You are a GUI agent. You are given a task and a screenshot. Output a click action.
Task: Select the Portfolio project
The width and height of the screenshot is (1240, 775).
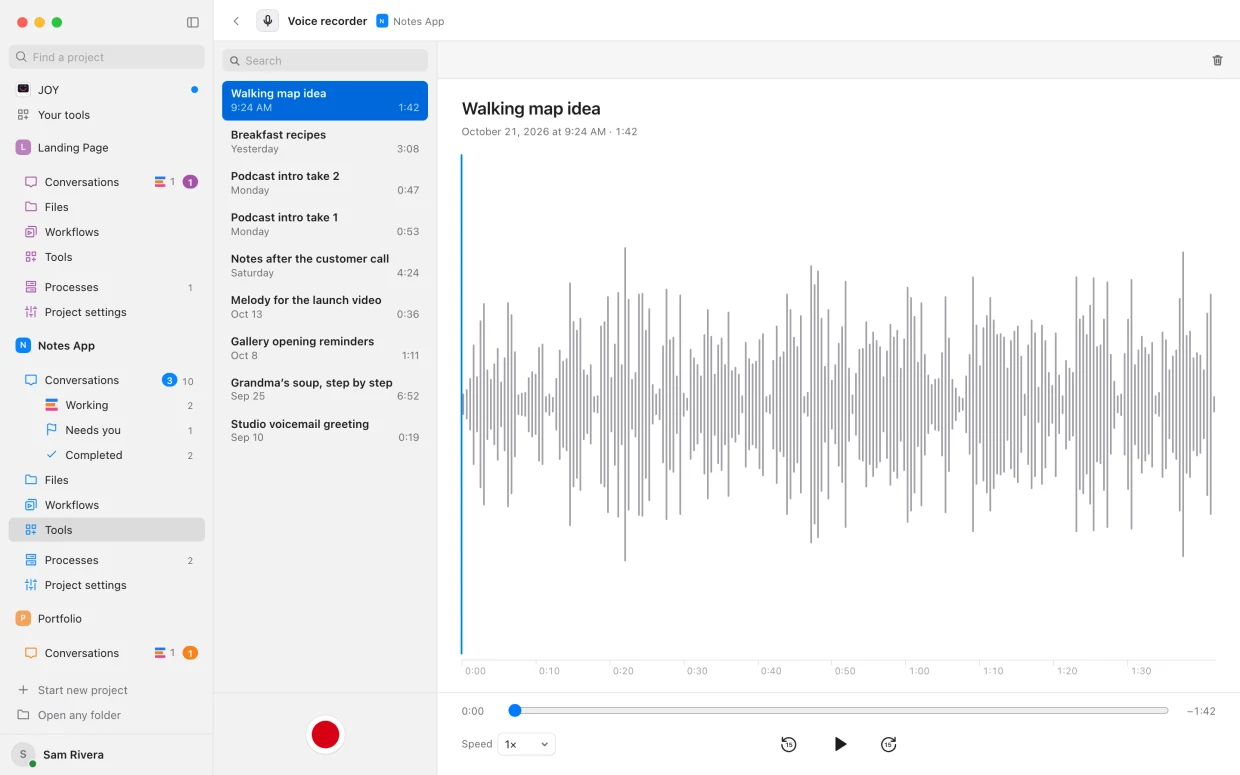click(x=107, y=619)
